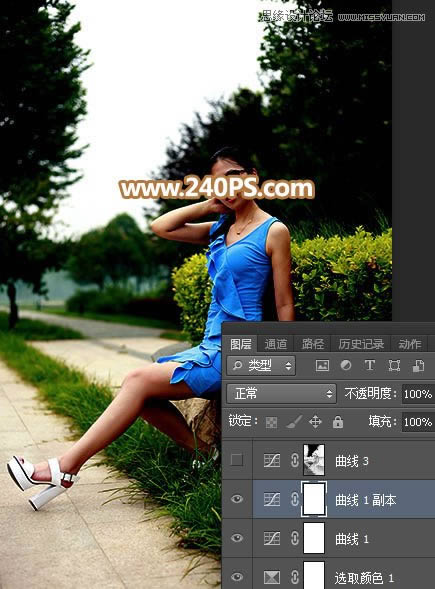This screenshot has height=589, width=435.
Task: Lock transparent pixels icon
Action: pos(271,422)
